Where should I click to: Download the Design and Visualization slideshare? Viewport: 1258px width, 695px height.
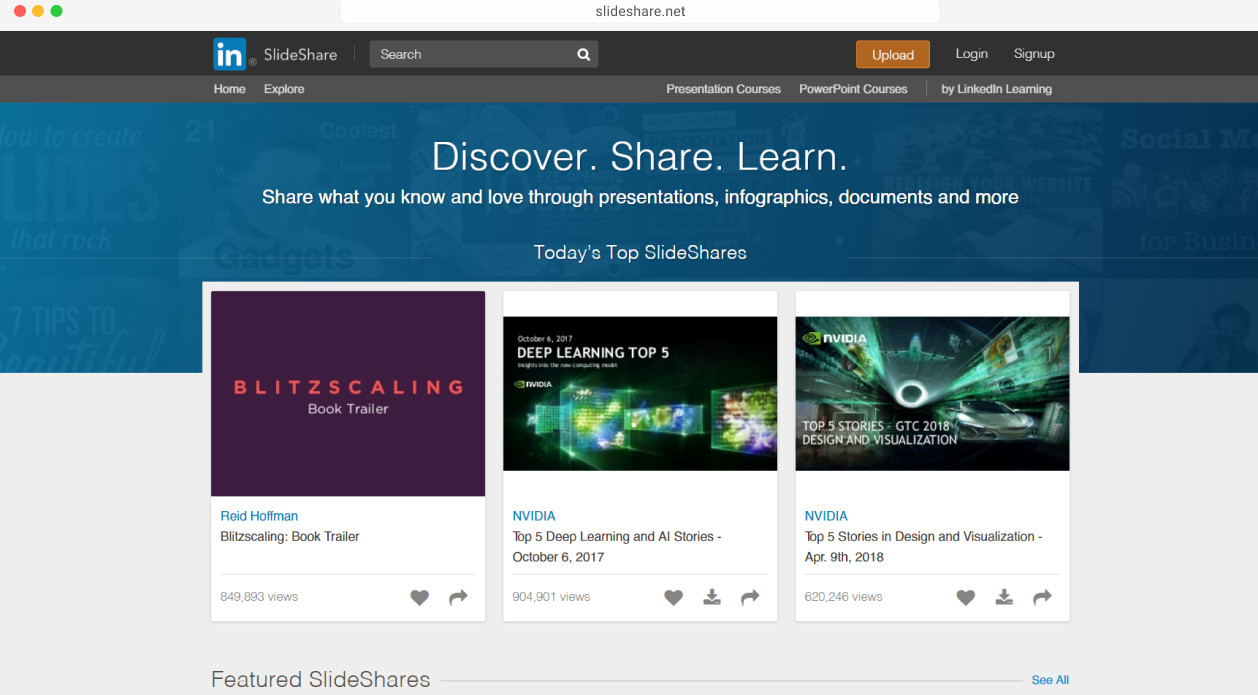pos(1004,597)
